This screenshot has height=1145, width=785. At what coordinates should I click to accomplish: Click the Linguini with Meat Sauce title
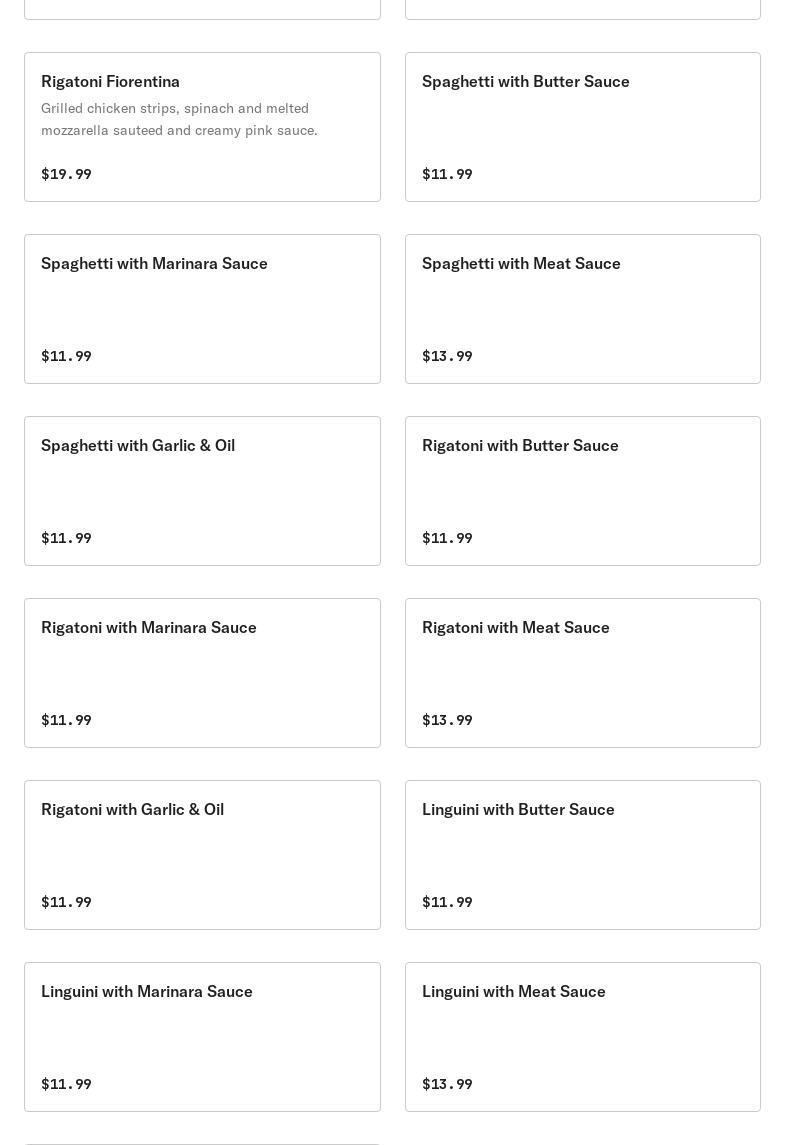tap(513, 992)
